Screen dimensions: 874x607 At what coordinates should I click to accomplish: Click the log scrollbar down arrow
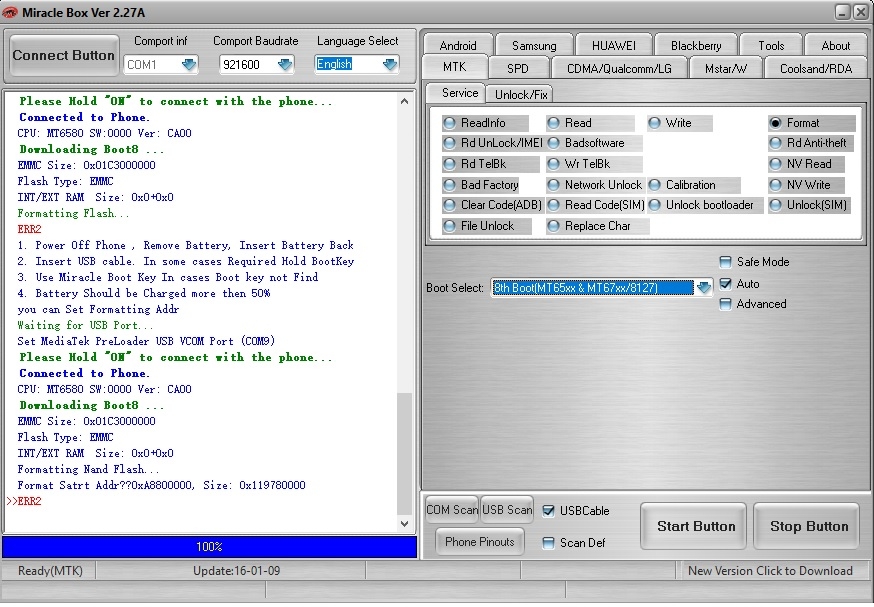[x=405, y=523]
